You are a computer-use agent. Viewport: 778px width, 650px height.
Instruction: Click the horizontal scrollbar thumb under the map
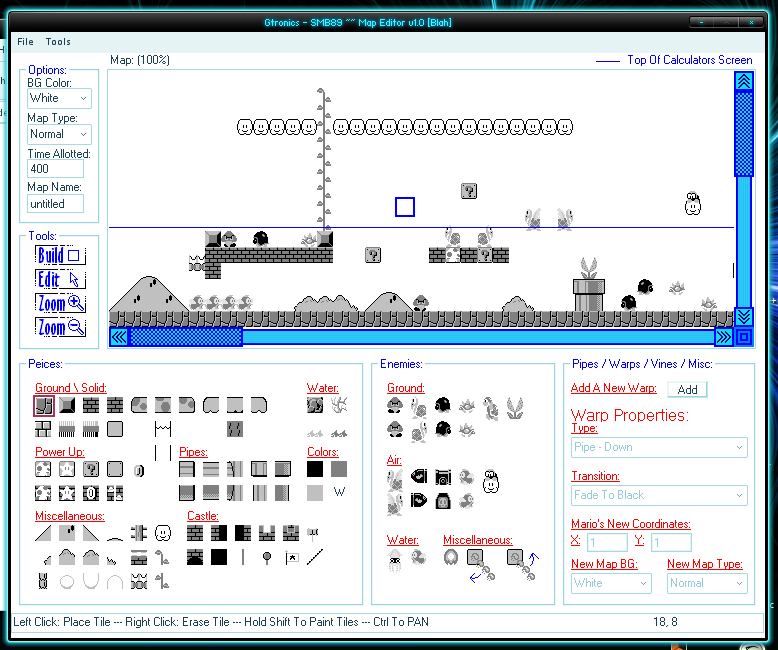[x=185, y=337]
